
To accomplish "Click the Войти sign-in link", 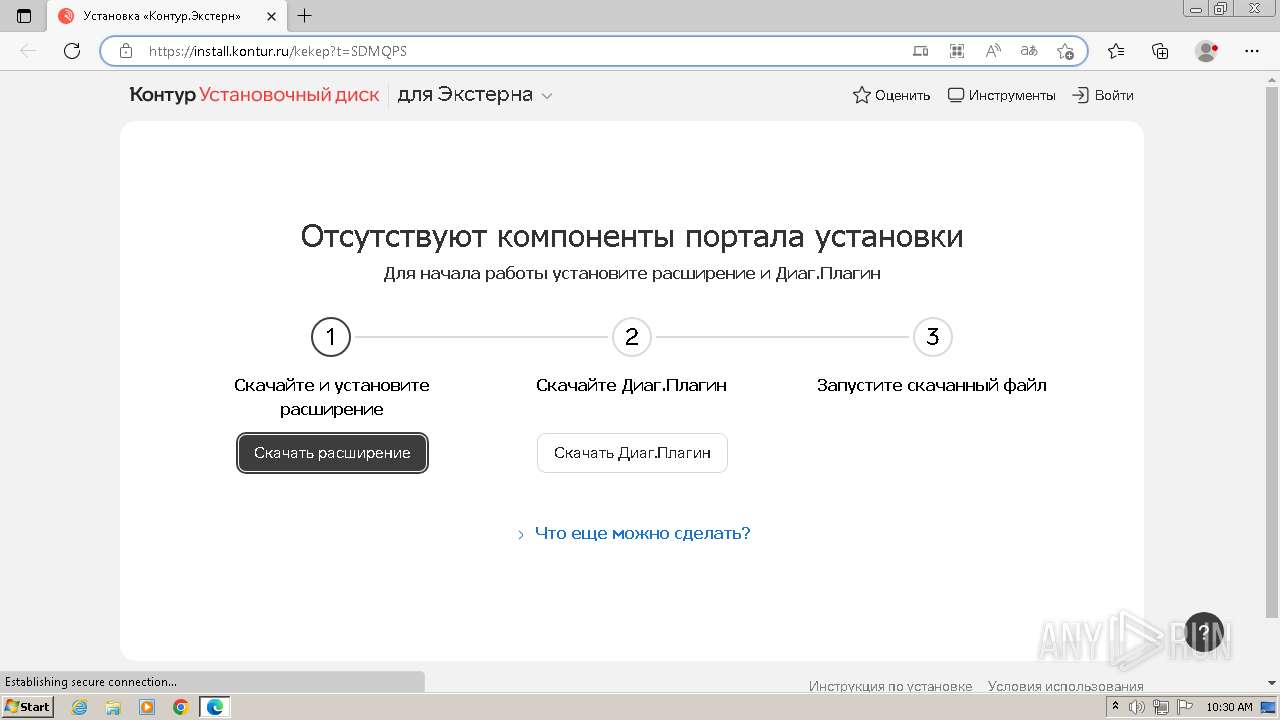I will [1103, 95].
